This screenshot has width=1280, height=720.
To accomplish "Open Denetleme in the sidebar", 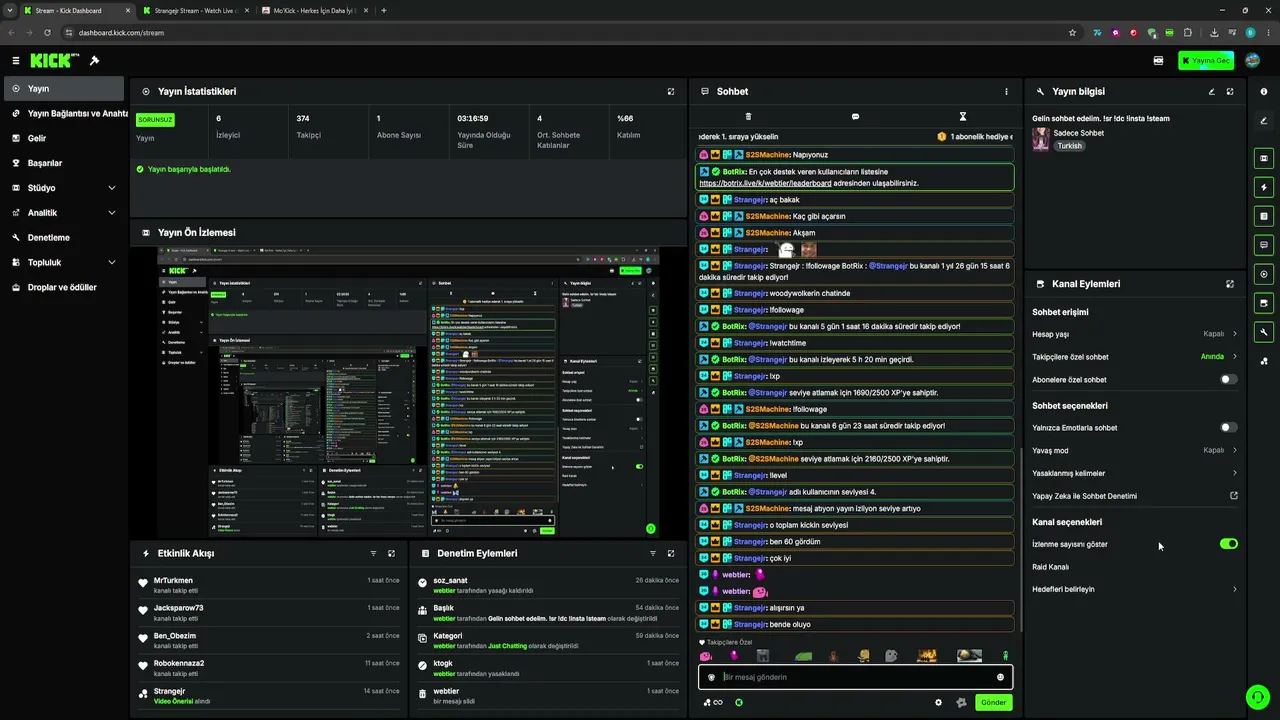I will pos(64,238).
